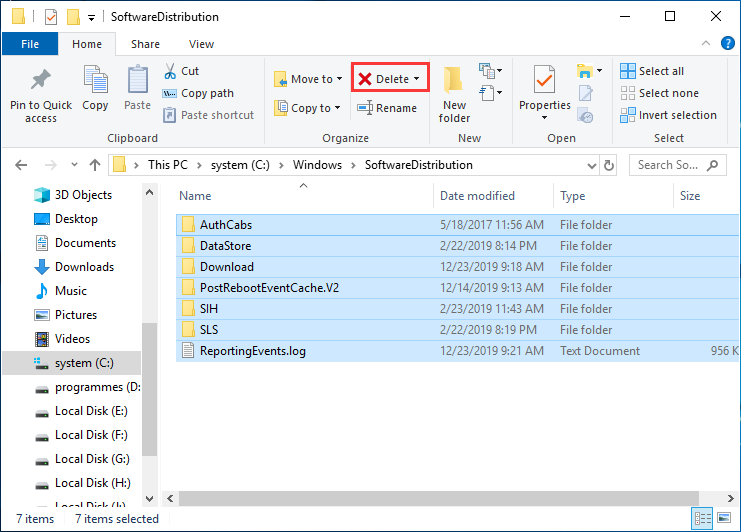Click the History icon in Open group
The width and height of the screenshot is (741, 532).
[x=586, y=115]
